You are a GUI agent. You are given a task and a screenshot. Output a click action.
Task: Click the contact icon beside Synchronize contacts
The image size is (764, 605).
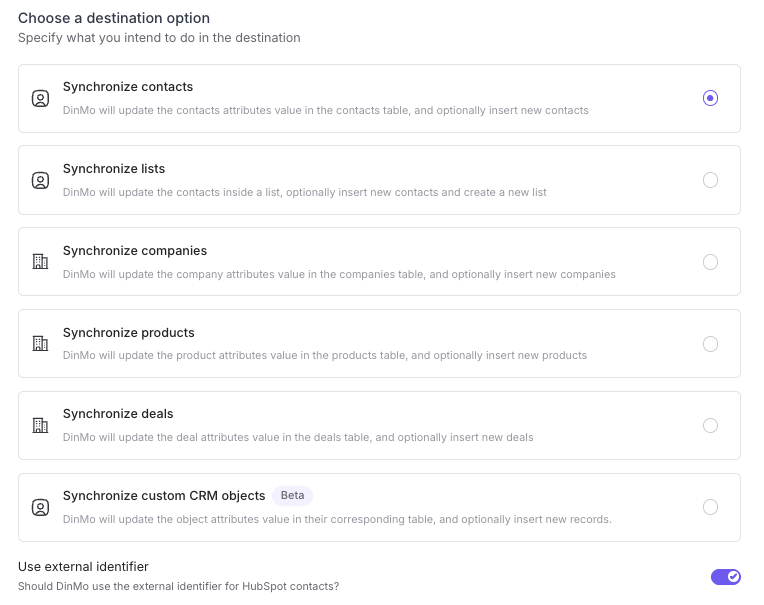pyautogui.click(x=40, y=98)
